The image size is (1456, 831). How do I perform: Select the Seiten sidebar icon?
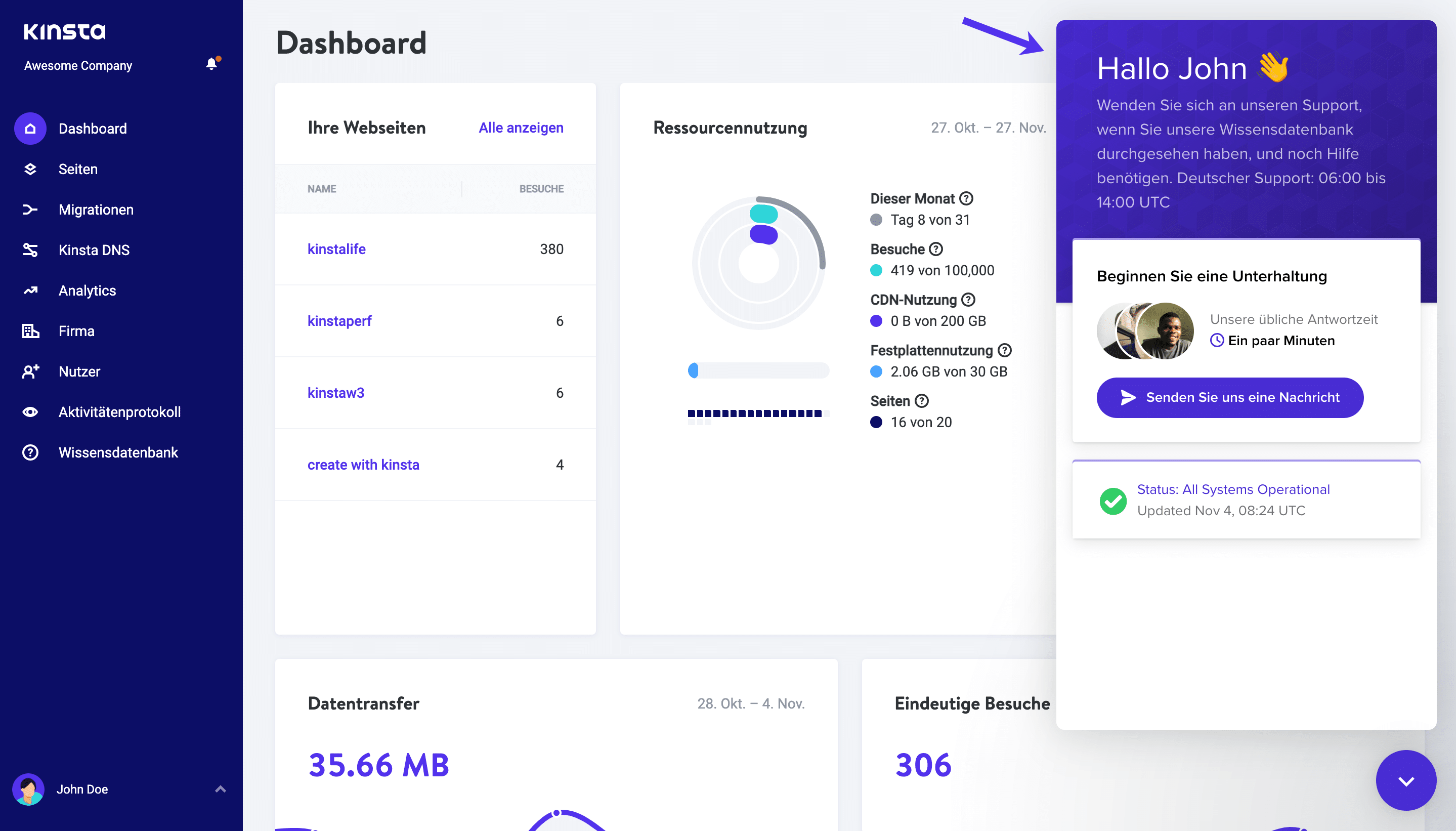[30, 168]
